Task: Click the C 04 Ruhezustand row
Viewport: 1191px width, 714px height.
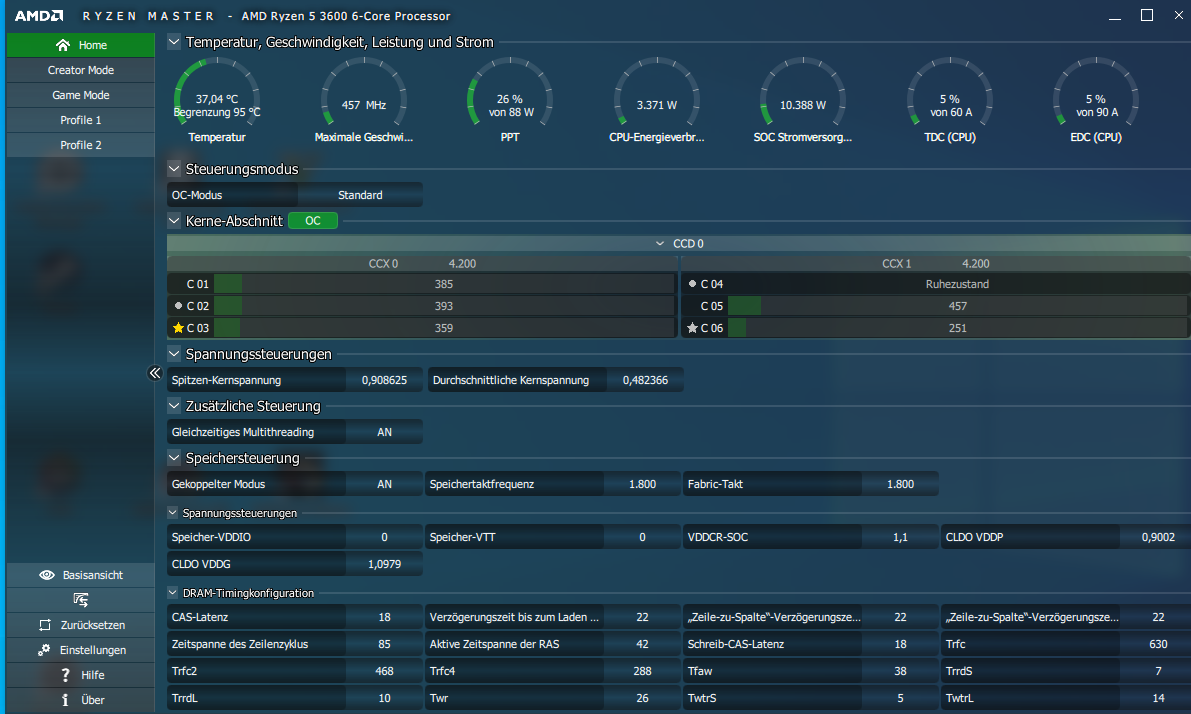Action: point(936,284)
